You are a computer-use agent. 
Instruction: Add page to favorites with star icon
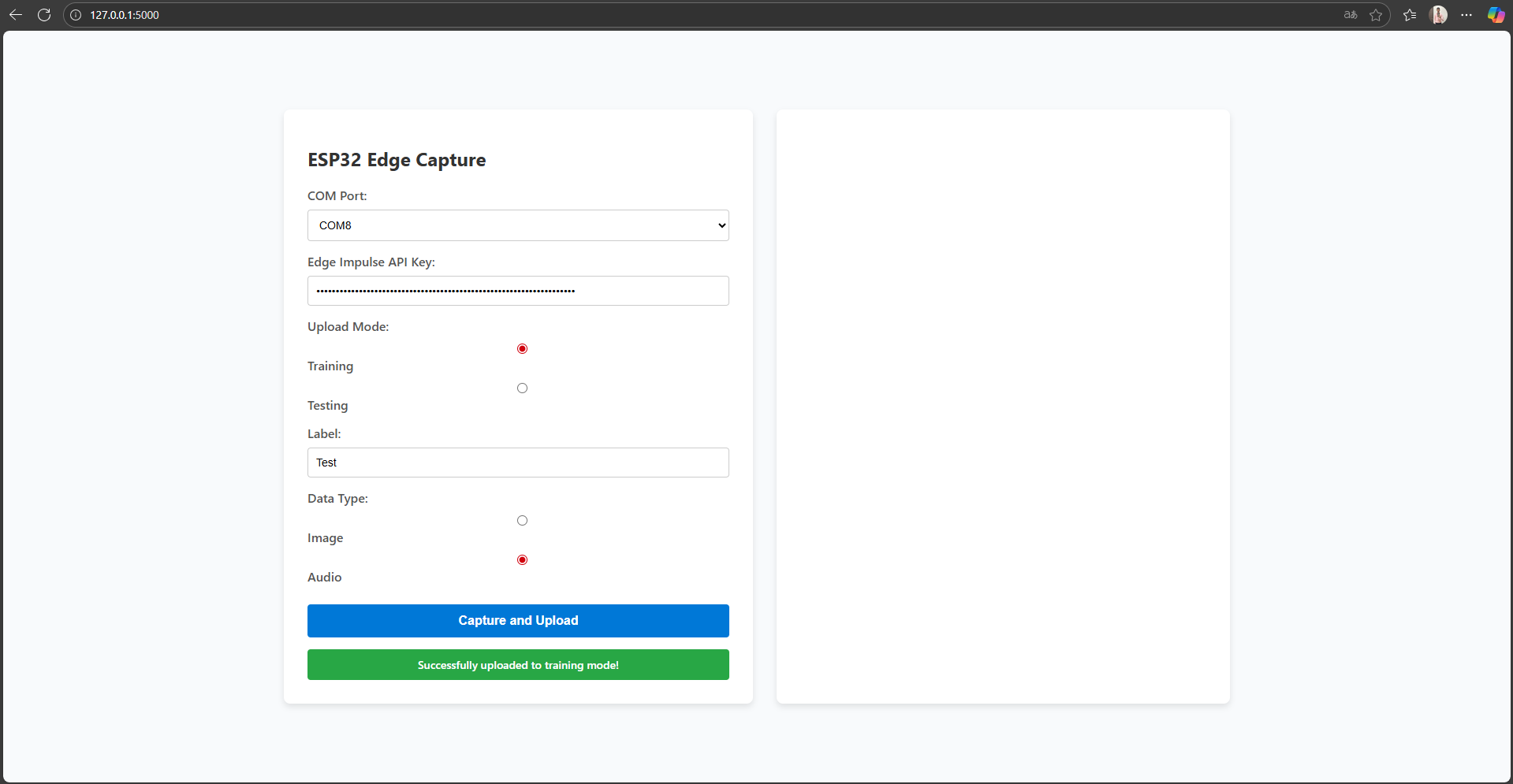[x=1376, y=15]
